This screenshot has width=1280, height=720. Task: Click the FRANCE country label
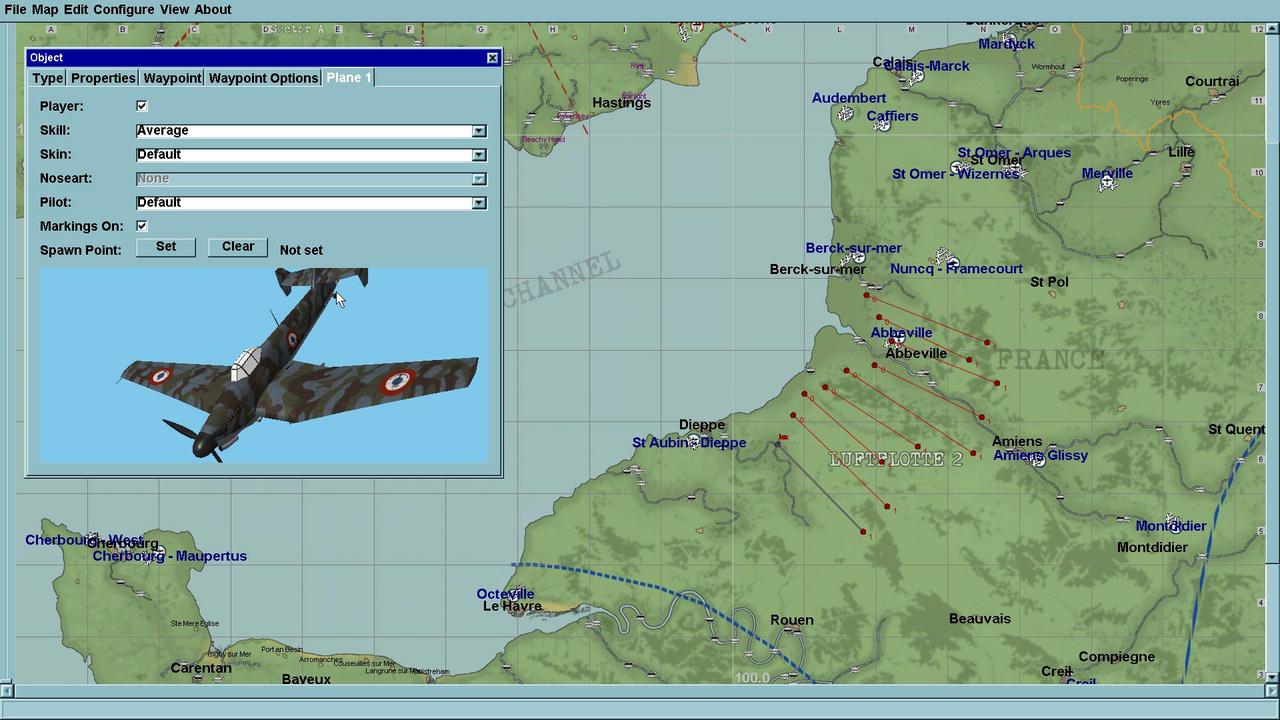click(1050, 359)
